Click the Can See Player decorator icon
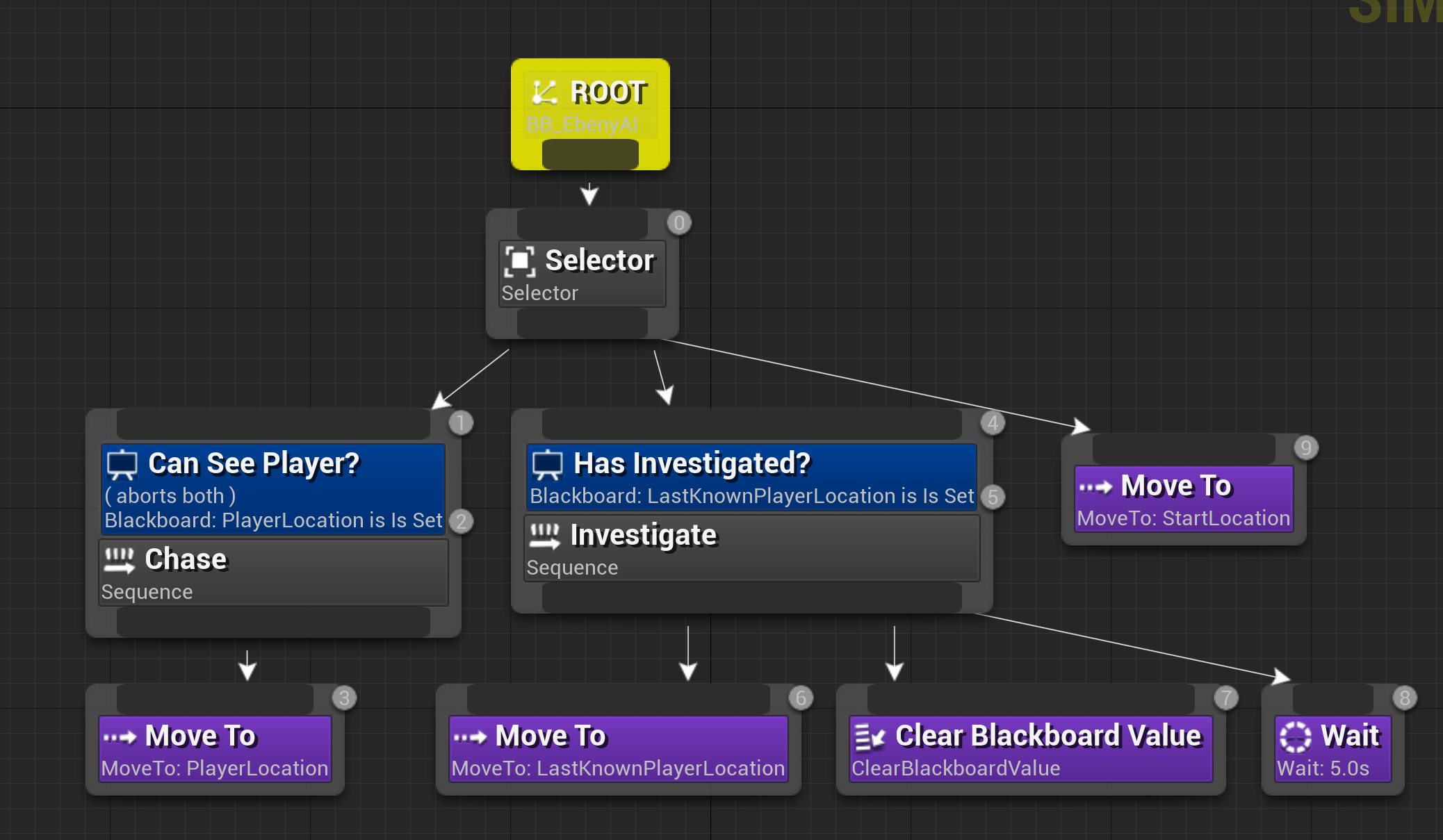 click(122, 465)
